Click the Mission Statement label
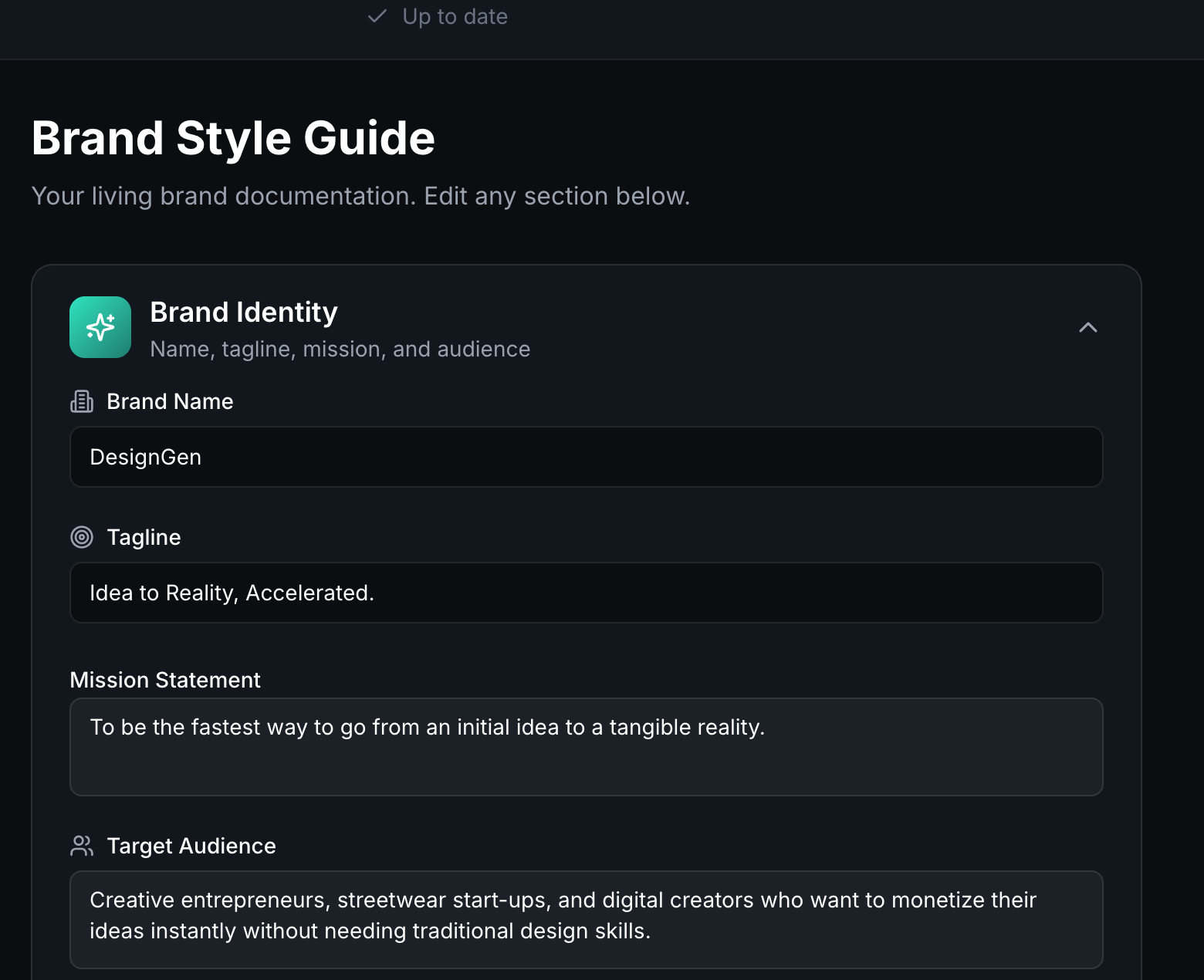 (x=165, y=680)
